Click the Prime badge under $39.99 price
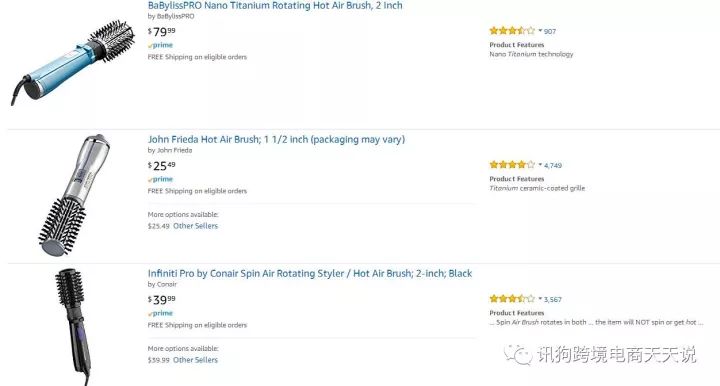The width and height of the screenshot is (720, 386). point(160,313)
